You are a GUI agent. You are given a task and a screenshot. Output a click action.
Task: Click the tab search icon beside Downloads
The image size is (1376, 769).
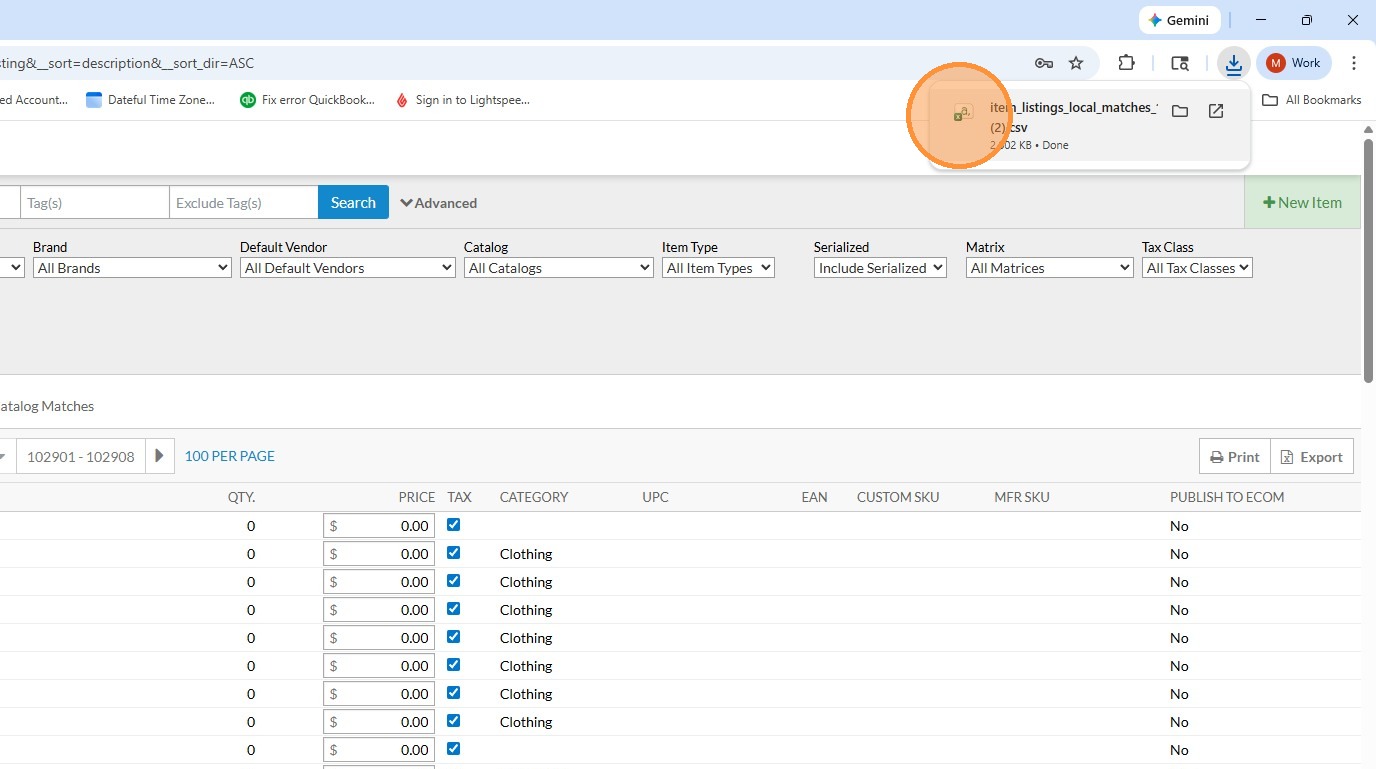[1180, 63]
